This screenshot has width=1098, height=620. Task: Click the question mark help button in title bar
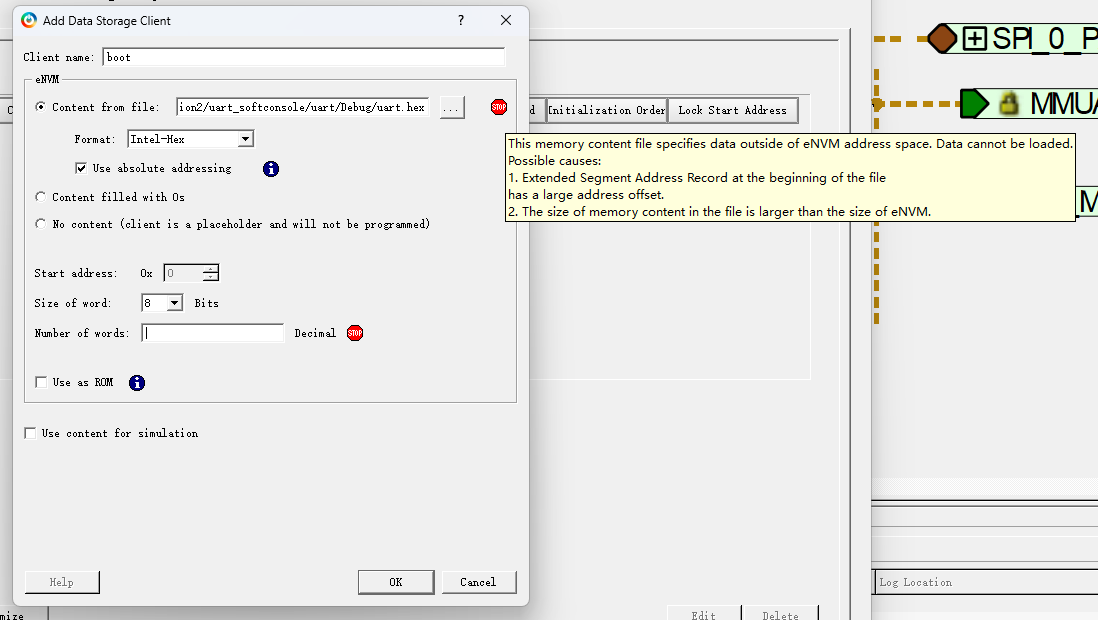(x=461, y=20)
